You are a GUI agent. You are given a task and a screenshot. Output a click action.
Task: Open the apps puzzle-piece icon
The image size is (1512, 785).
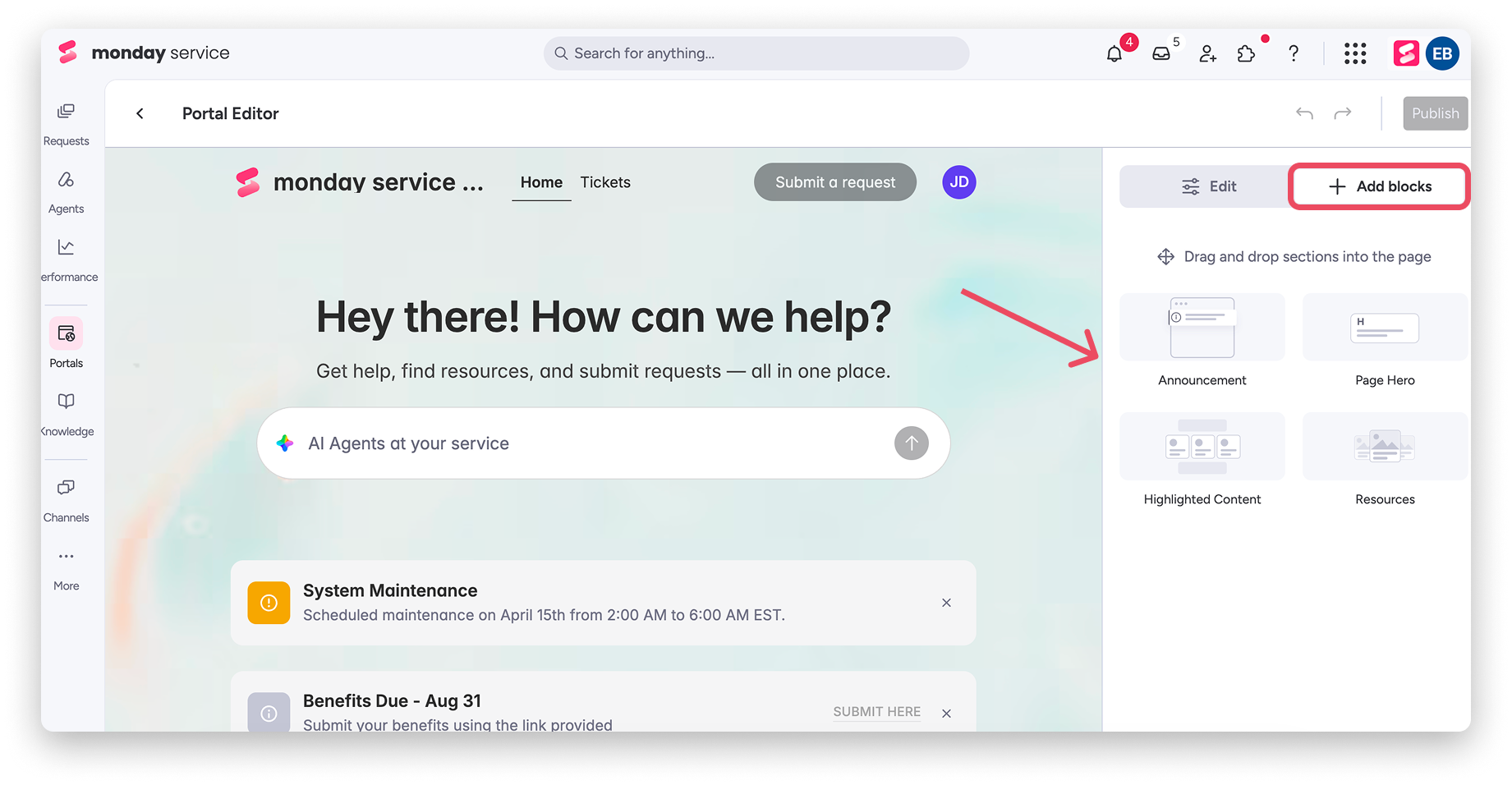click(x=1246, y=54)
